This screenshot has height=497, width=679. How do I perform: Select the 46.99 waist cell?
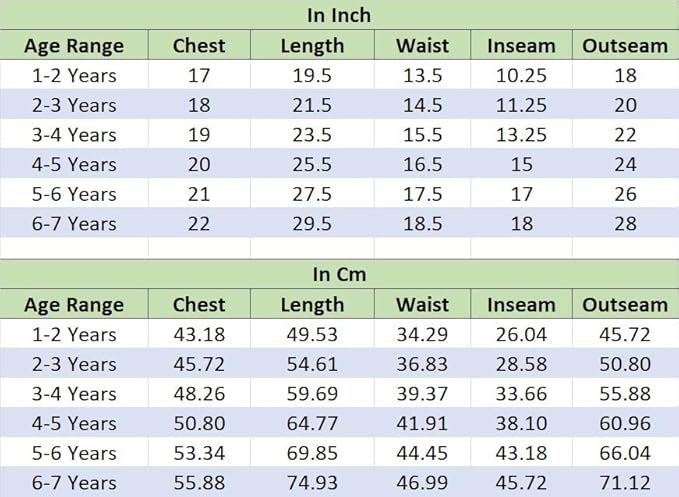coord(422,483)
